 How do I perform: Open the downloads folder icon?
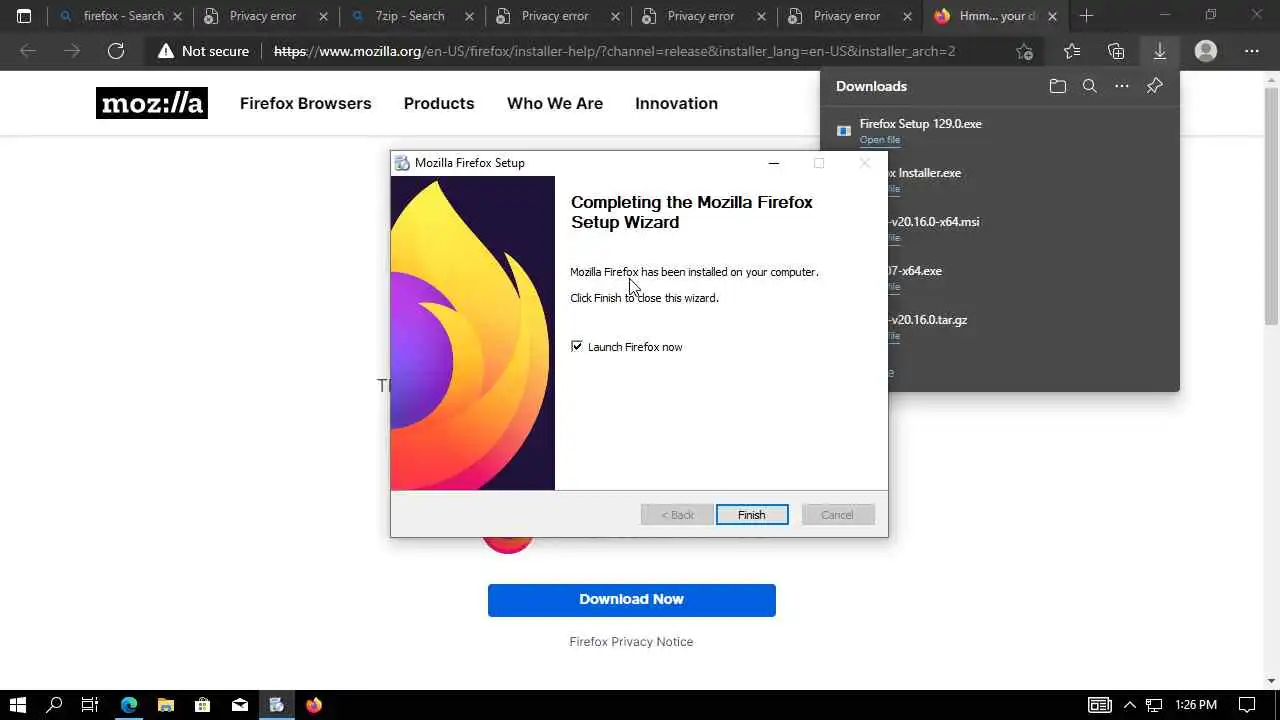pos(1058,86)
